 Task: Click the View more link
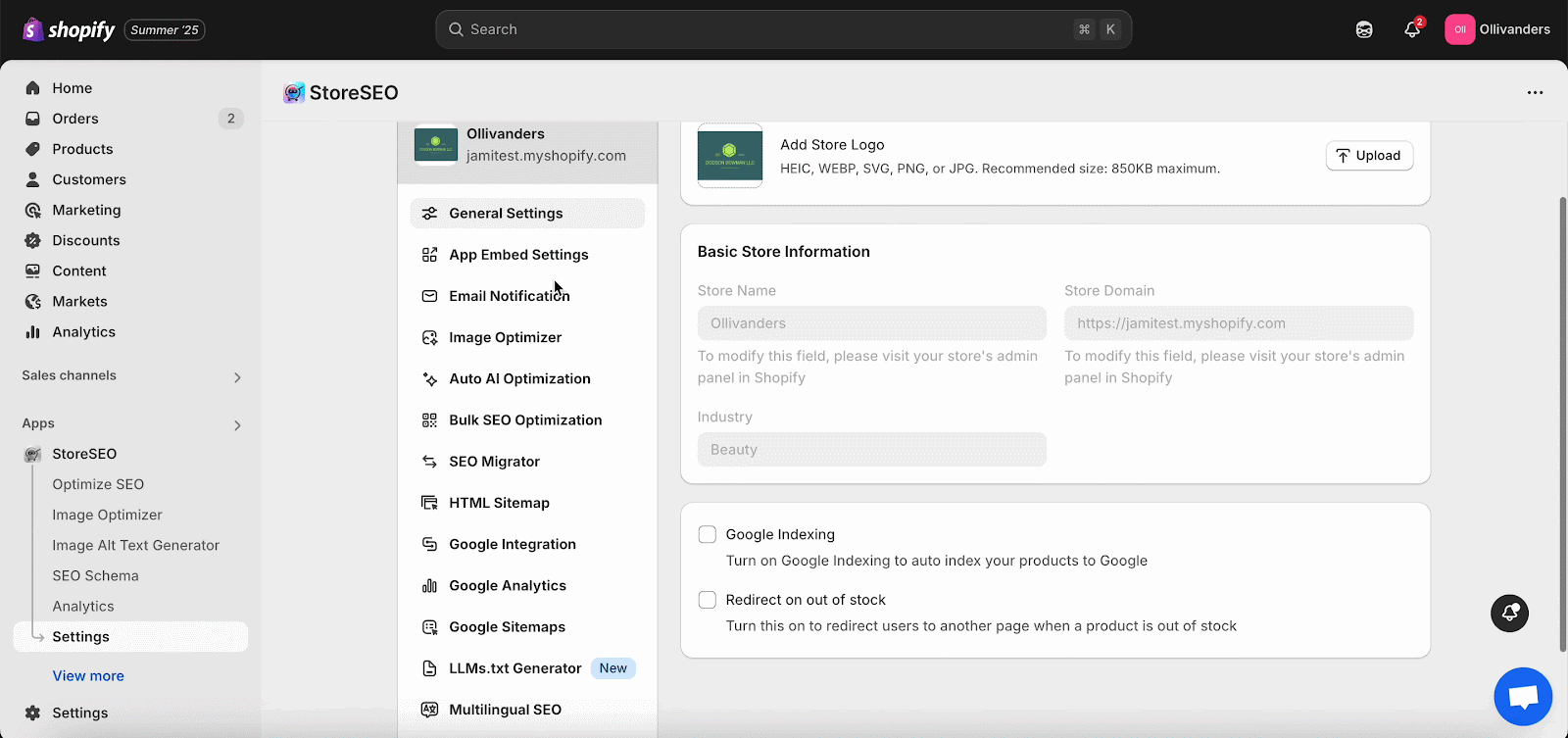pyautogui.click(x=88, y=676)
